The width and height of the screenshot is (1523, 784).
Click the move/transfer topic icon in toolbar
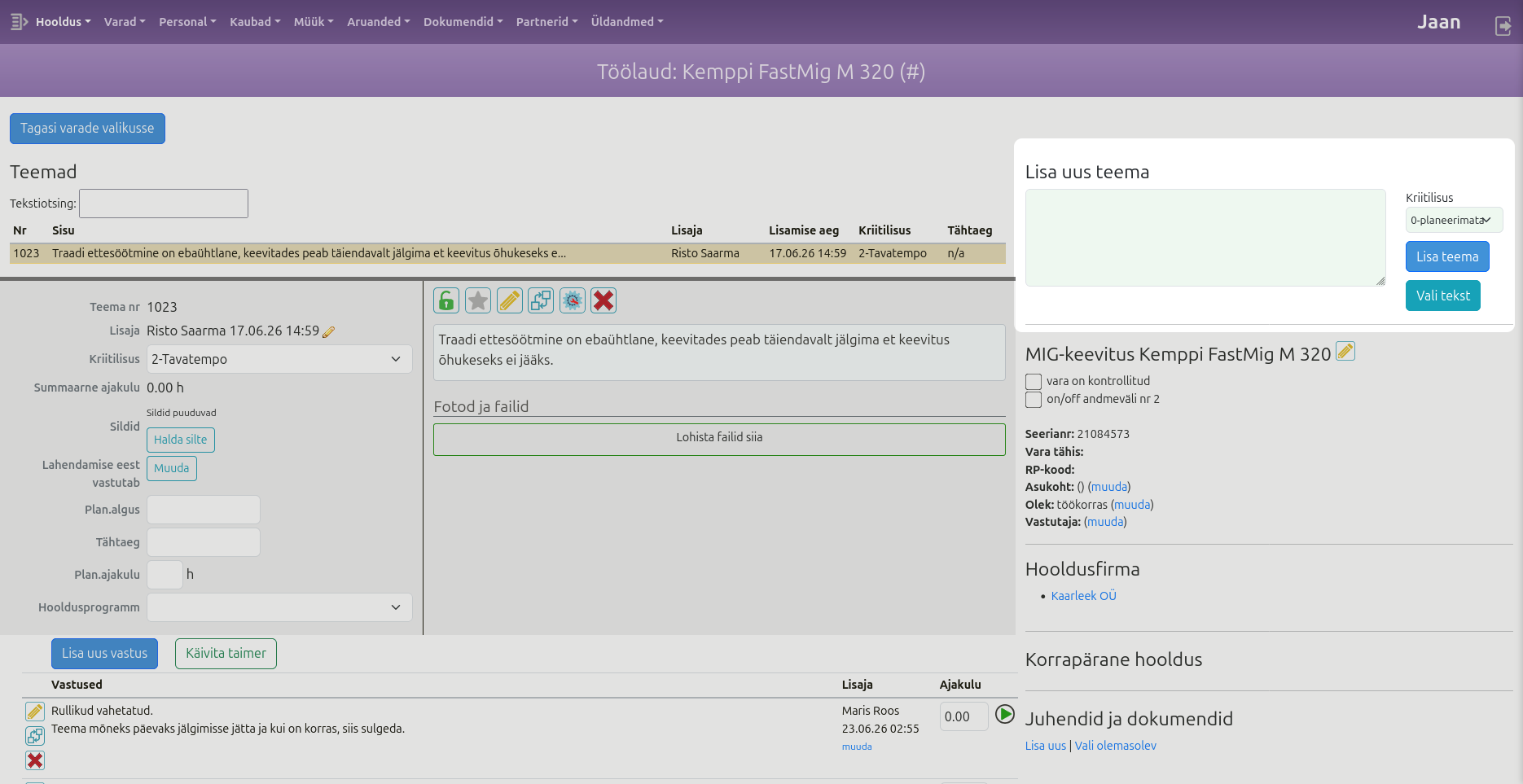pos(541,300)
